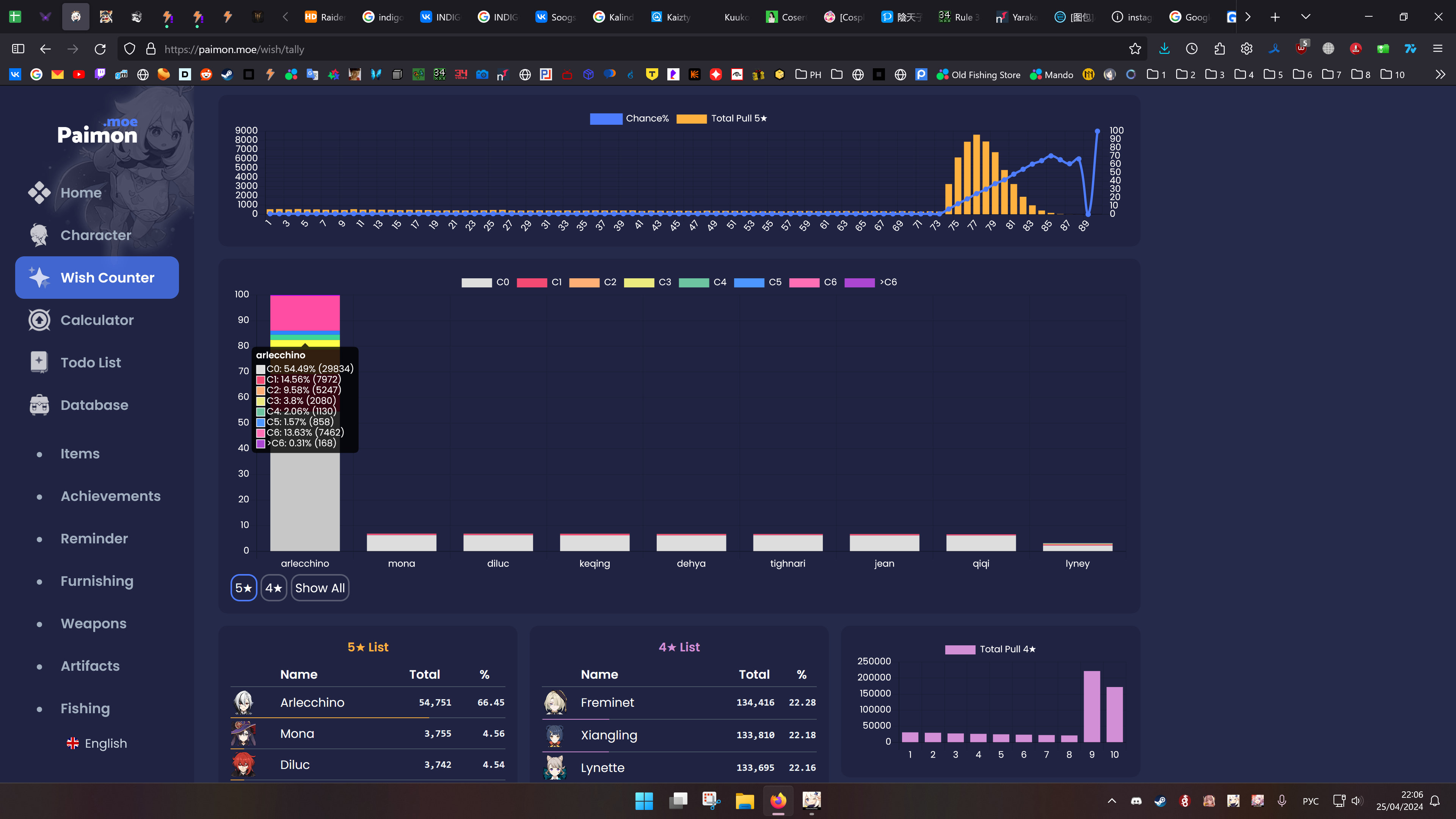The image size is (1456, 819).
Task: Switch to the indigo browser tab
Action: pyautogui.click(x=383, y=17)
